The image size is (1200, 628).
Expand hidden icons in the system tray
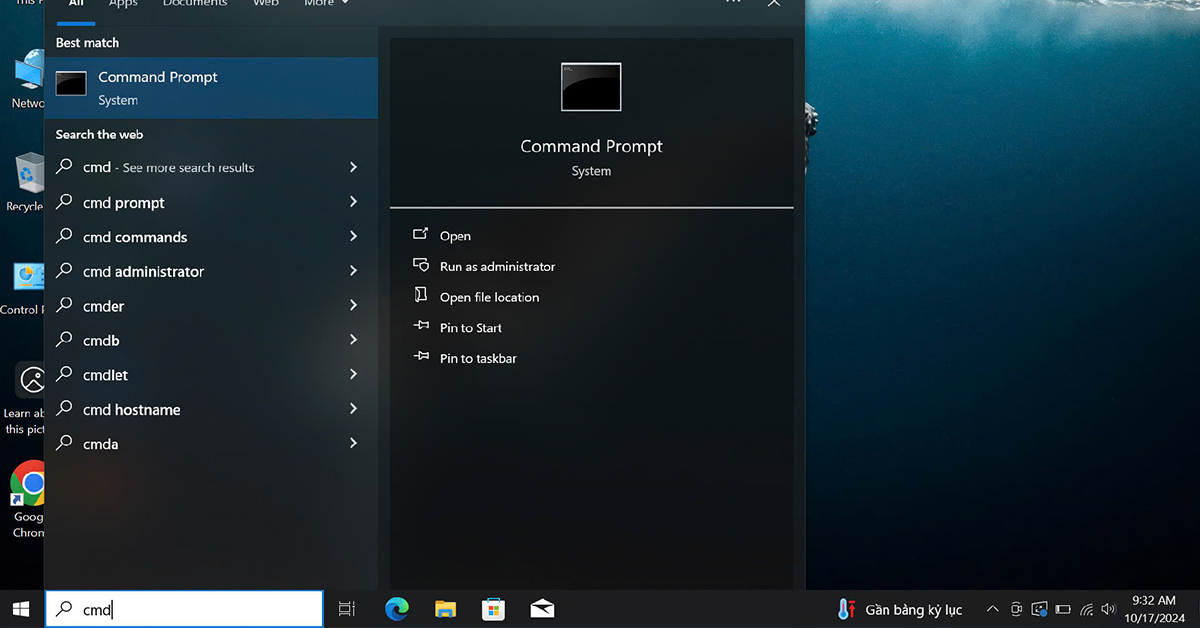[992, 608]
